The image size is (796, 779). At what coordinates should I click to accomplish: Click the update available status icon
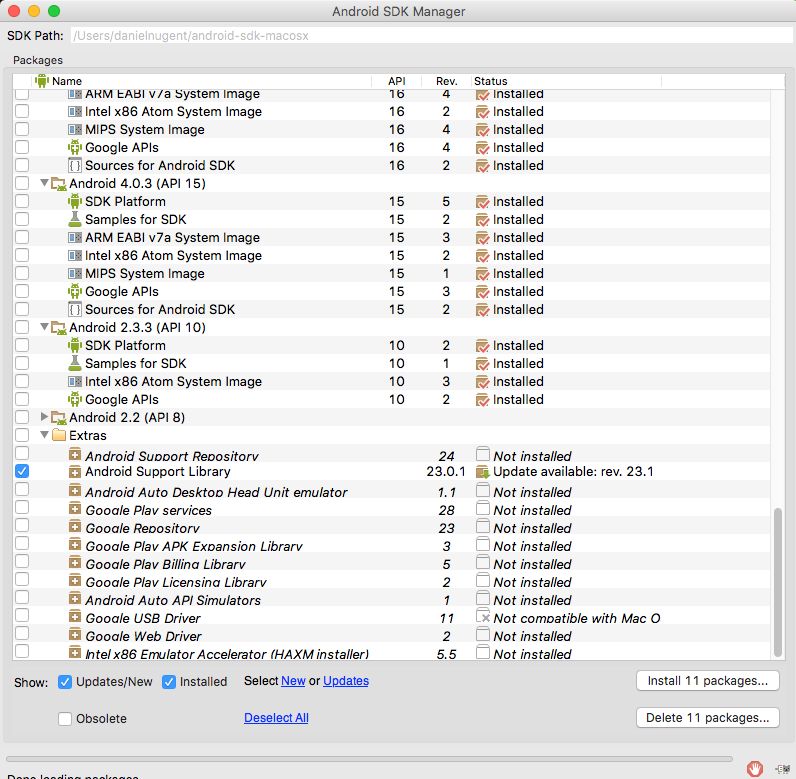click(482, 472)
